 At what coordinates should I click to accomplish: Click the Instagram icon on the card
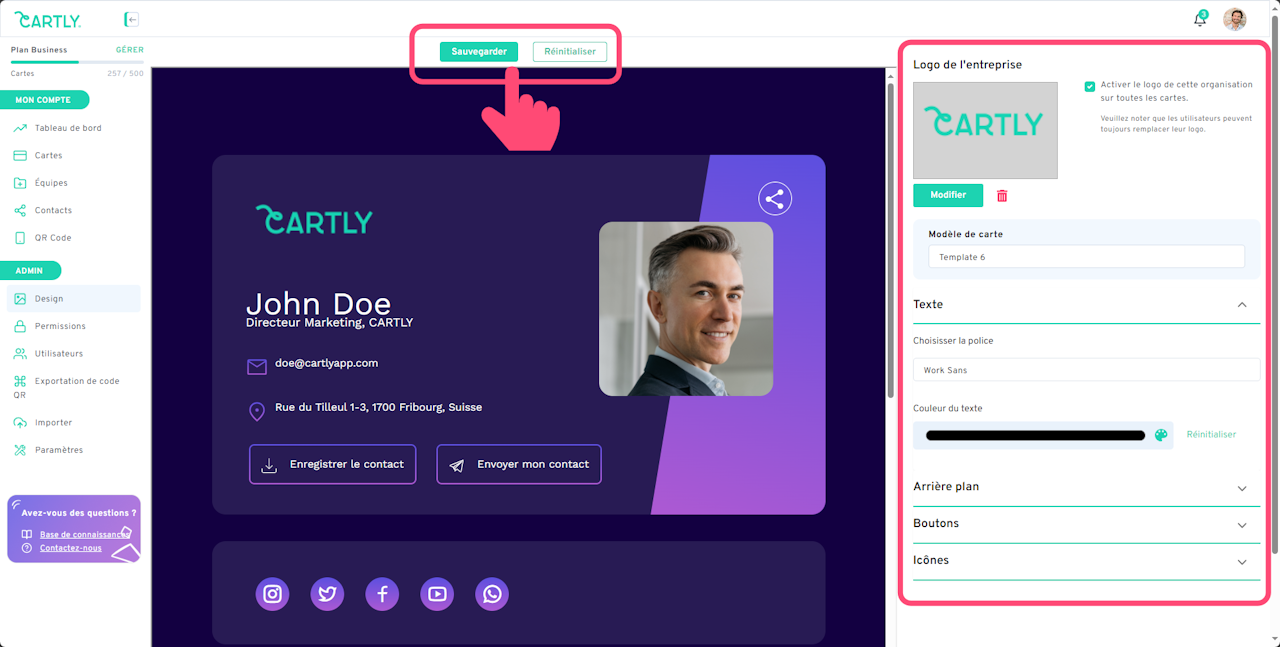(272, 594)
